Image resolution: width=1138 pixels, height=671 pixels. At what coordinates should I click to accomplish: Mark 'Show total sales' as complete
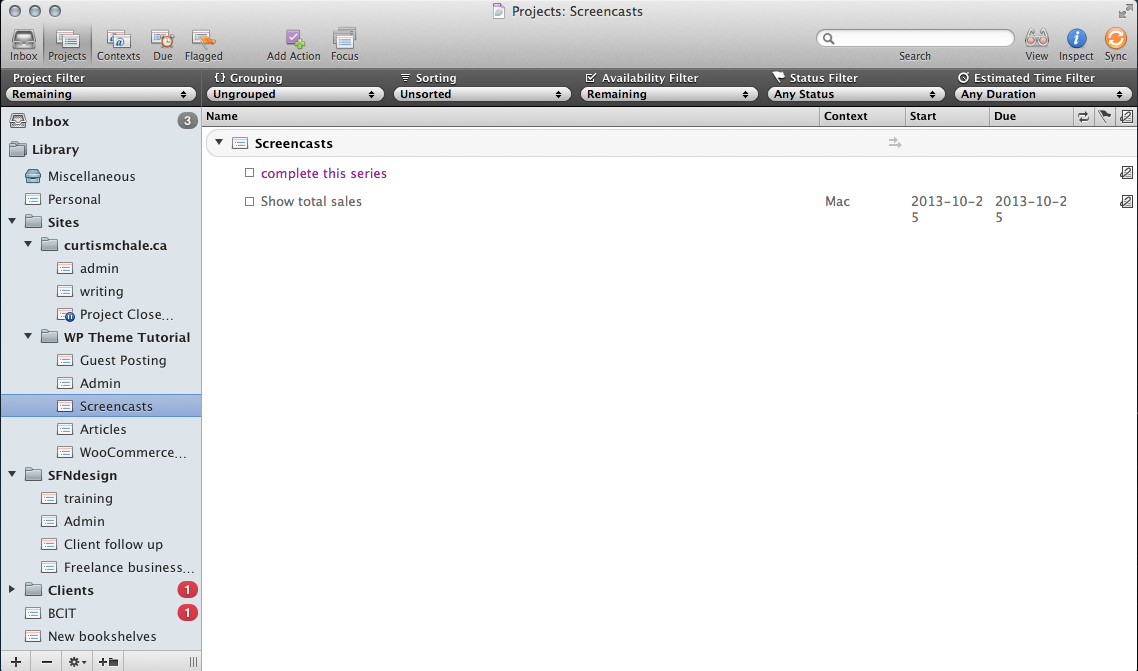(x=249, y=201)
